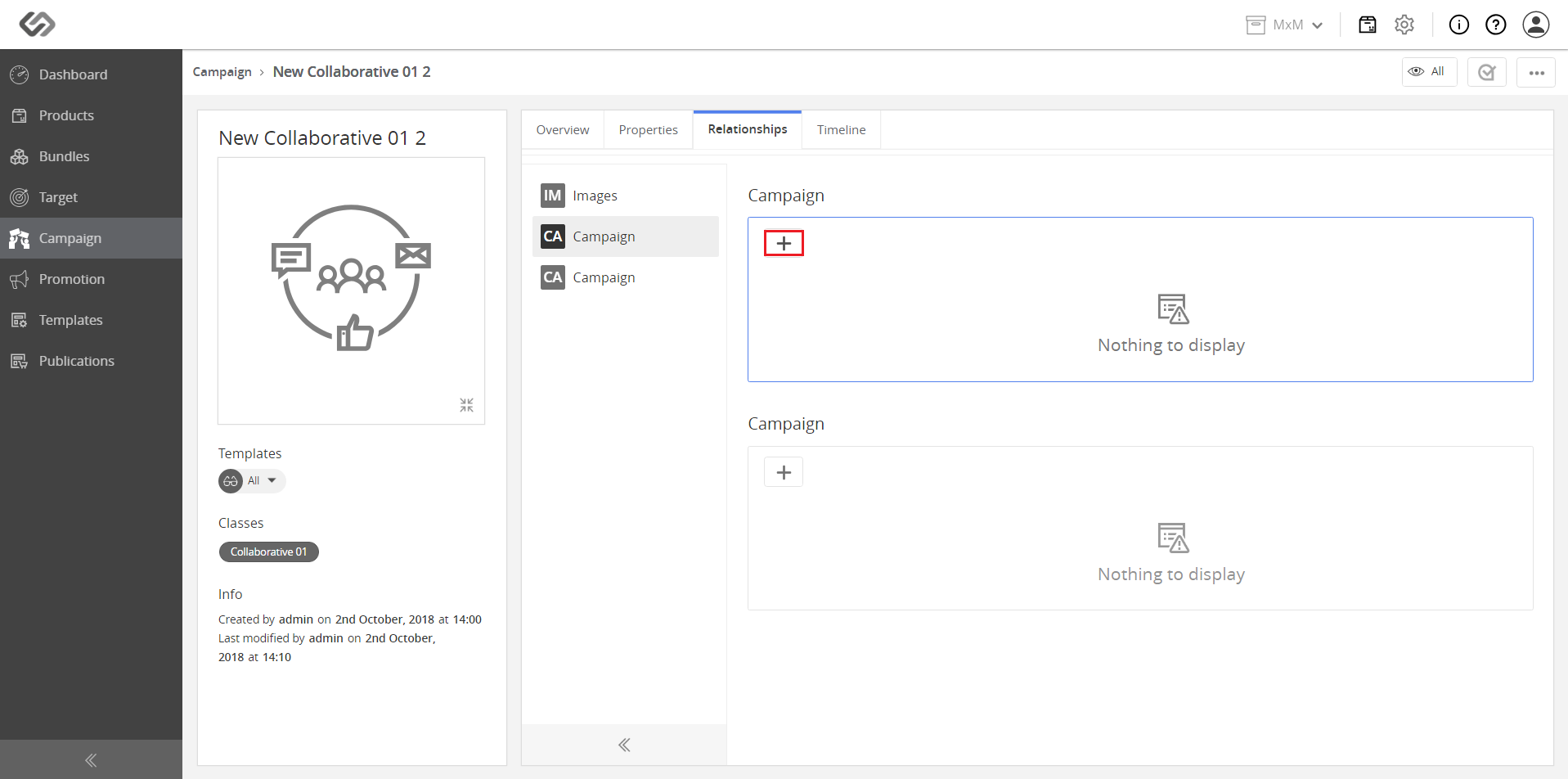The height and width of the screenshot is (779, 1568).
Task: Open help question mark icon
Action: 1496,25
